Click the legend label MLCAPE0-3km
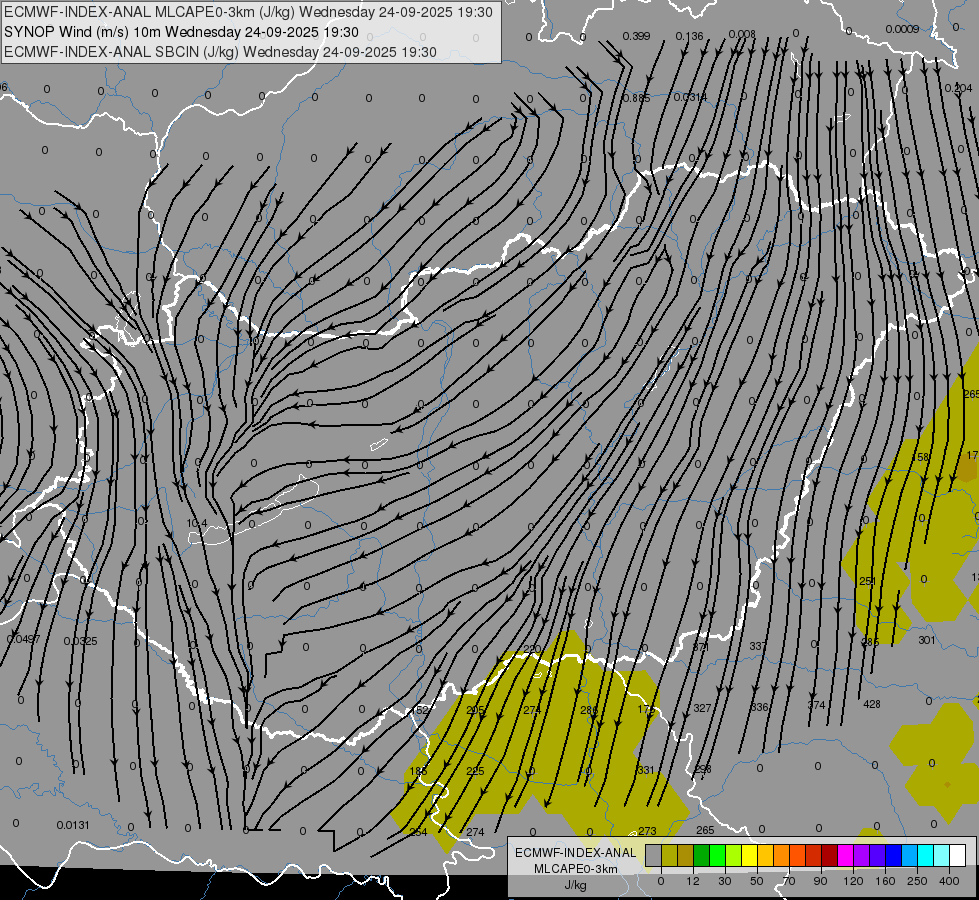The height and width of the screenshot is (900, 979). click(575, 869)
